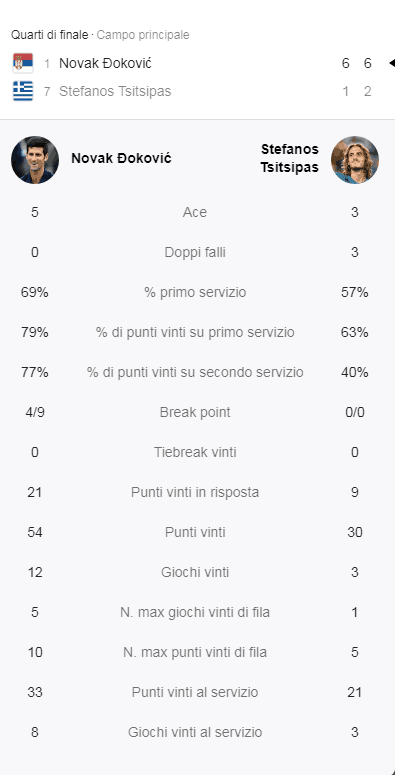
Task: Select the Doppi falli statistic label
Action: pos(195,253)
